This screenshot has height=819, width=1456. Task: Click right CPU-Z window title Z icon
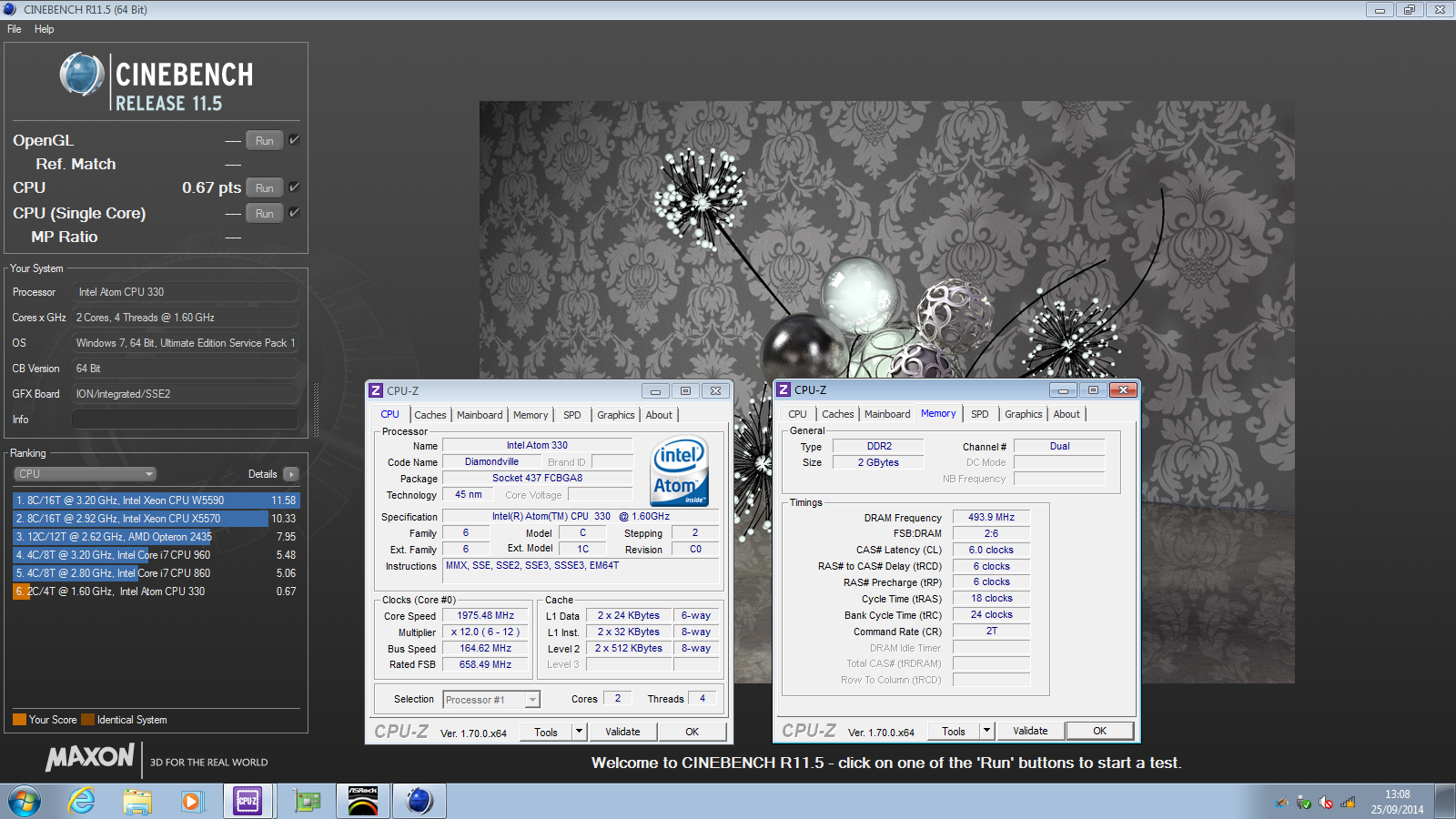pos(784,389)
